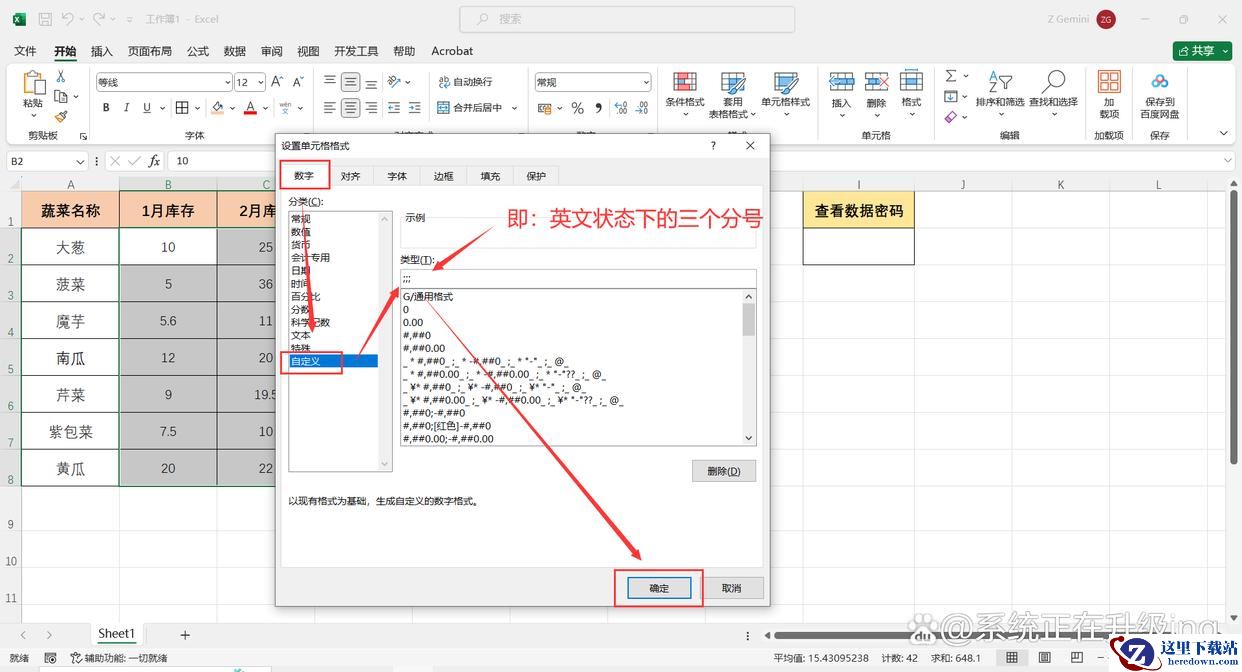Click the Paste (粘贴) clipboard icon

[x=33, y=84]
